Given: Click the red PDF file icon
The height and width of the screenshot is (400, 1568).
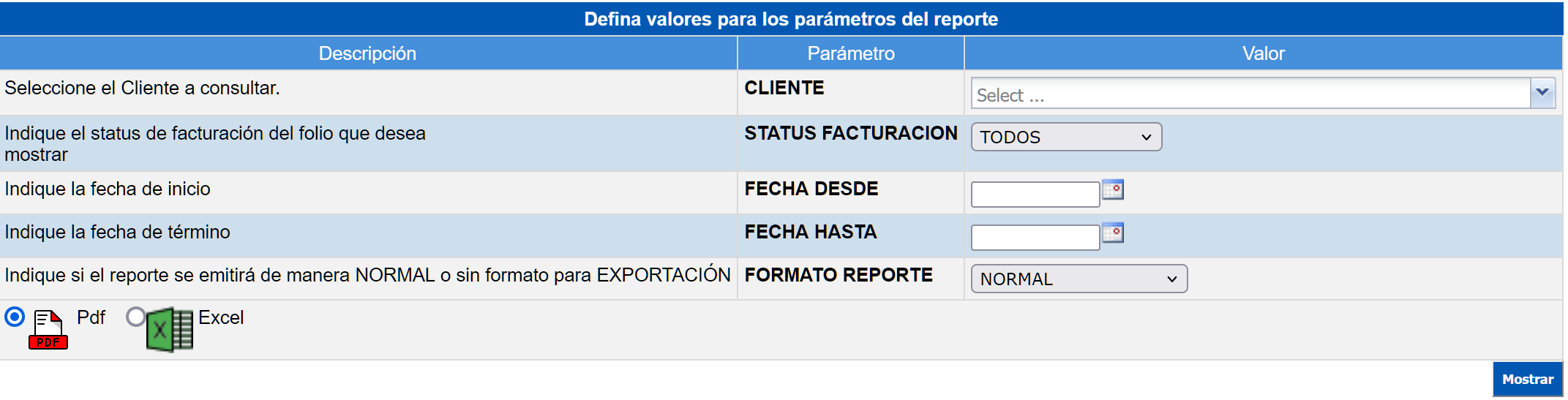Looking at the screenshot, I should pyautogui.click(x=48, y=330).
